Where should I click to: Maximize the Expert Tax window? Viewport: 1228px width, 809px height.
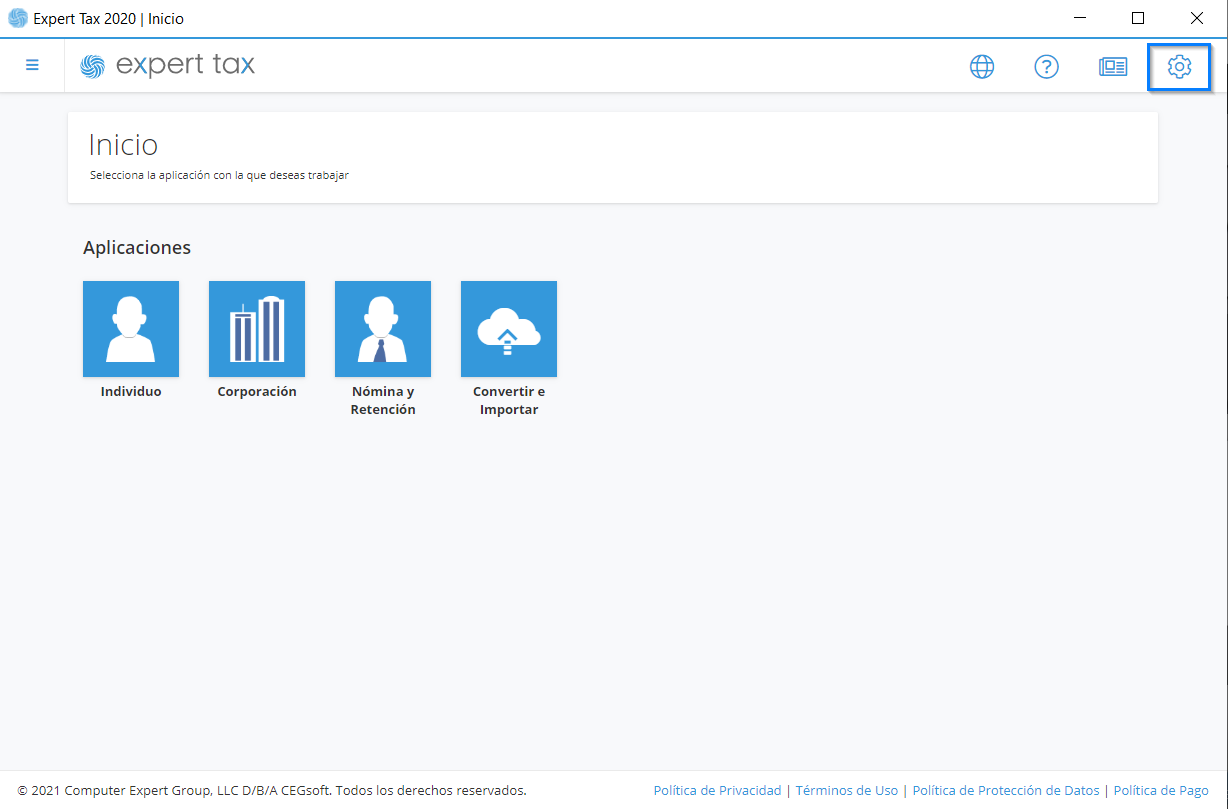click(1138, 18)
